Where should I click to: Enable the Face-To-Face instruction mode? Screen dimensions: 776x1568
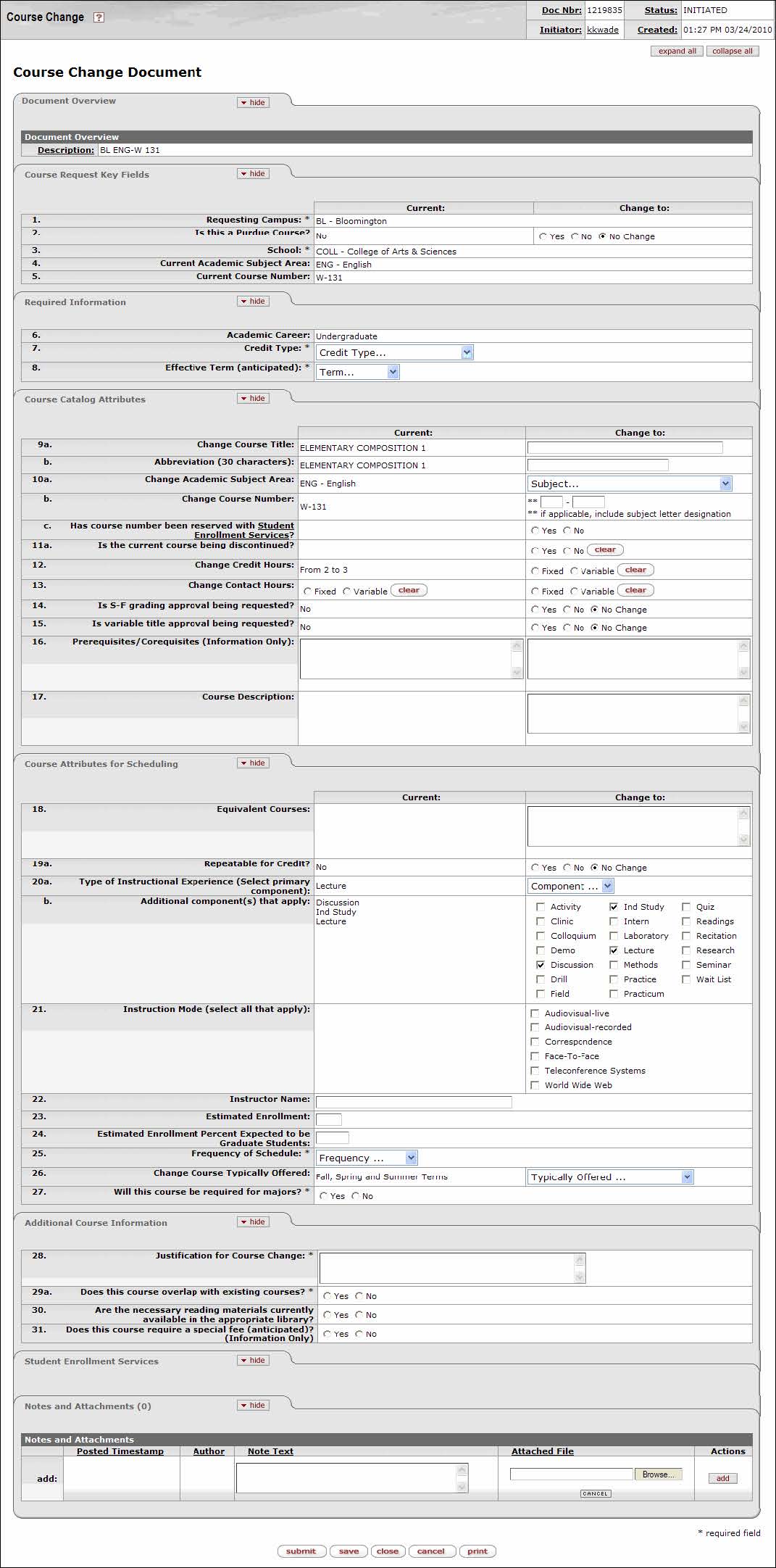[x=535, y=1057]
